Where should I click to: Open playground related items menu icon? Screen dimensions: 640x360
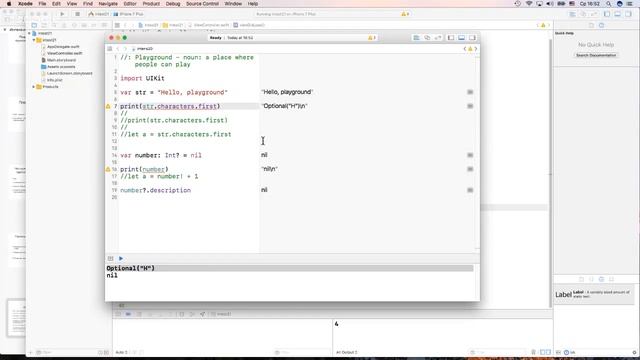(110, 49)
